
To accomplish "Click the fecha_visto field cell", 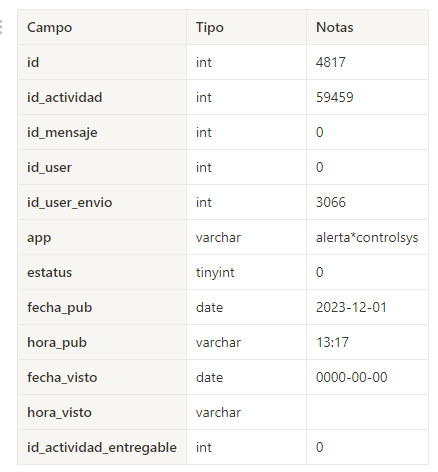I will click(x=102, y=377).
